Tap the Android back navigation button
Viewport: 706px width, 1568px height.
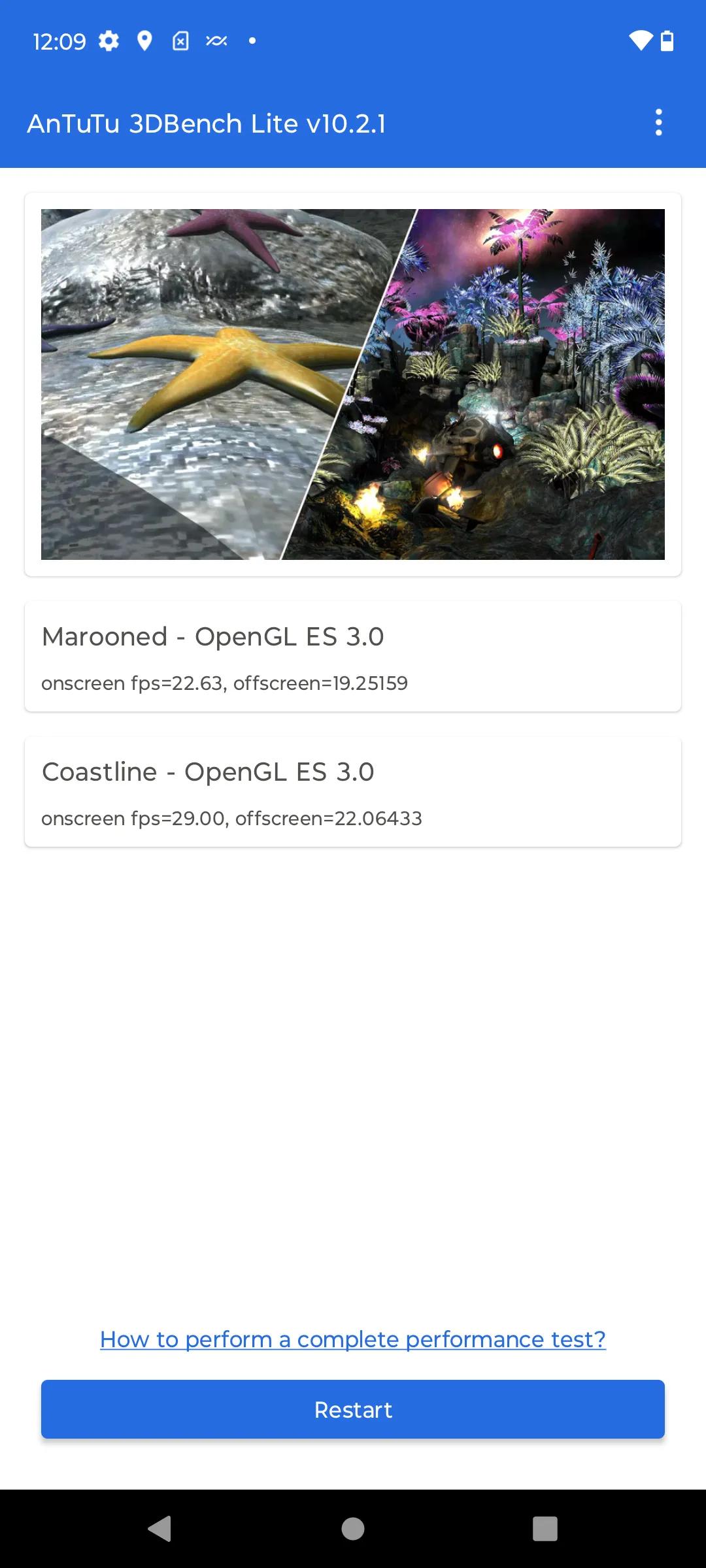(160, 1529)
